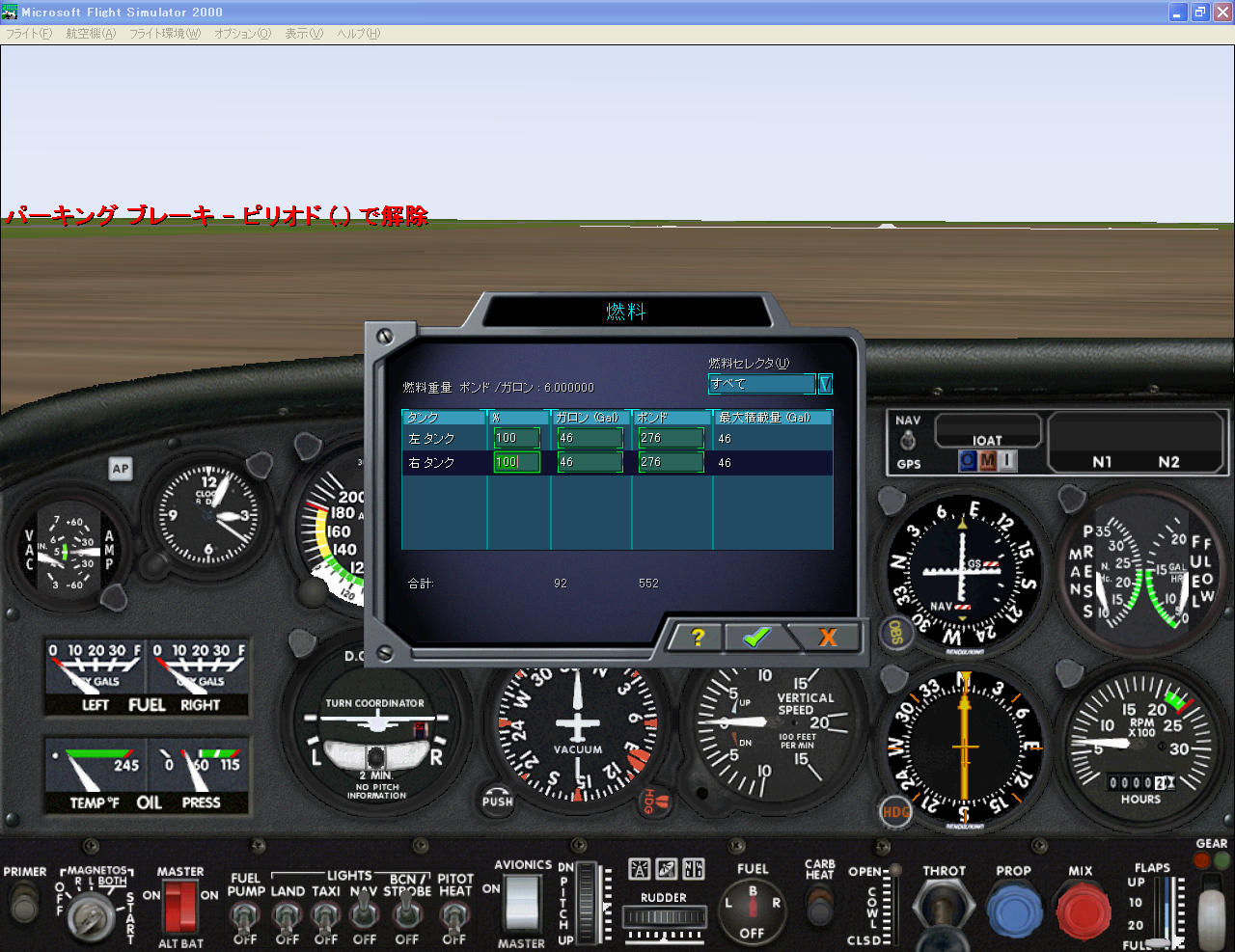
Task: Click the red MIX mixture knob
Action: coord(1083,911)
